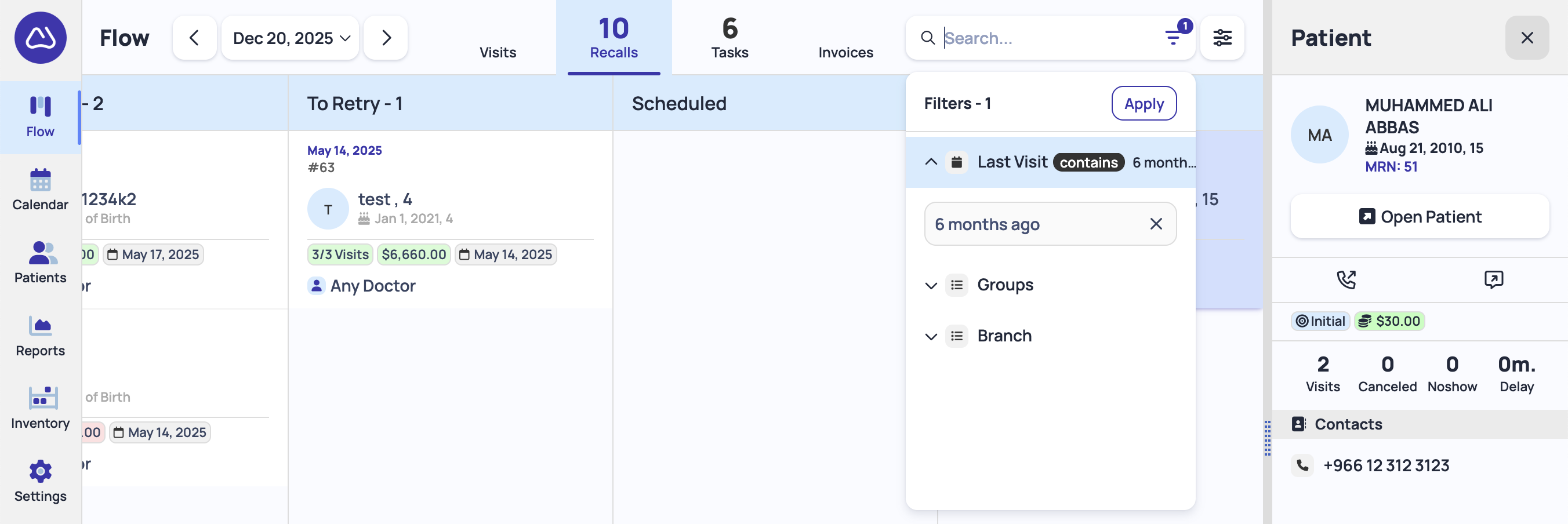Click the filter funnel icon with badge
Screen dimensions: 1568x524
coord(1173,38)
